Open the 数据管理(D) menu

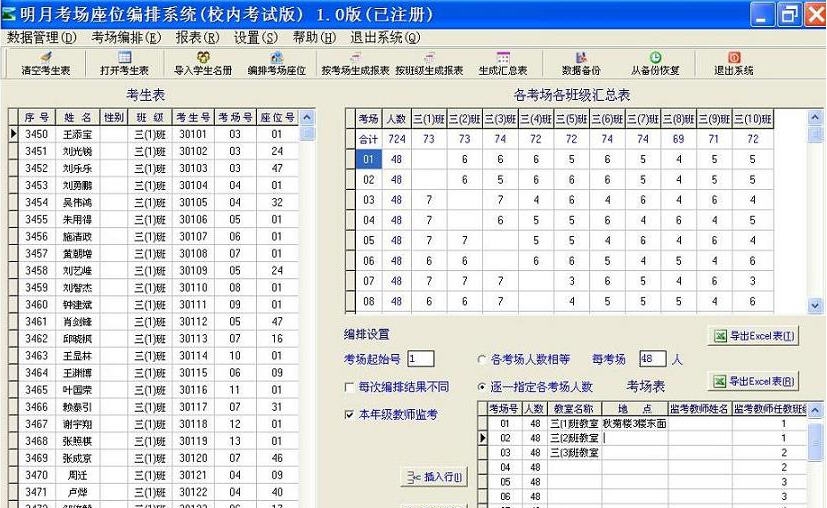(42, 37)
